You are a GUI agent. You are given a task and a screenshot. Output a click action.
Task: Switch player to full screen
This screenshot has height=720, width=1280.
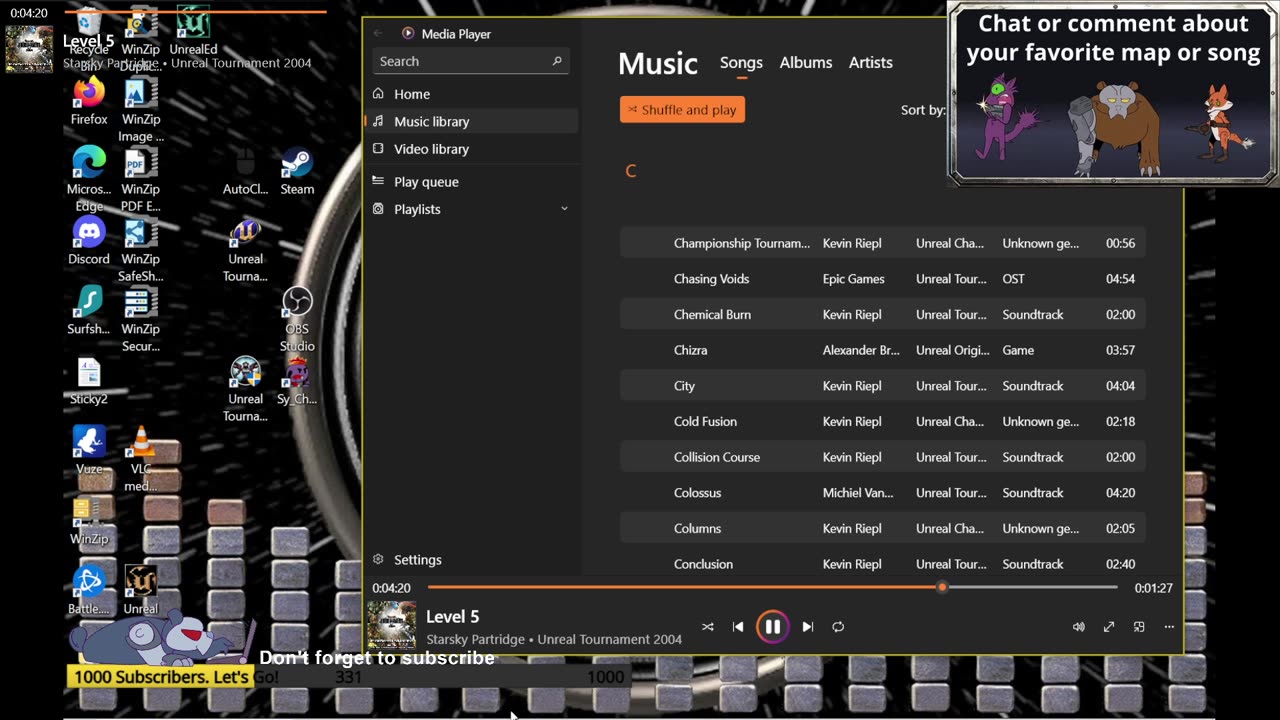[1109, 627]
